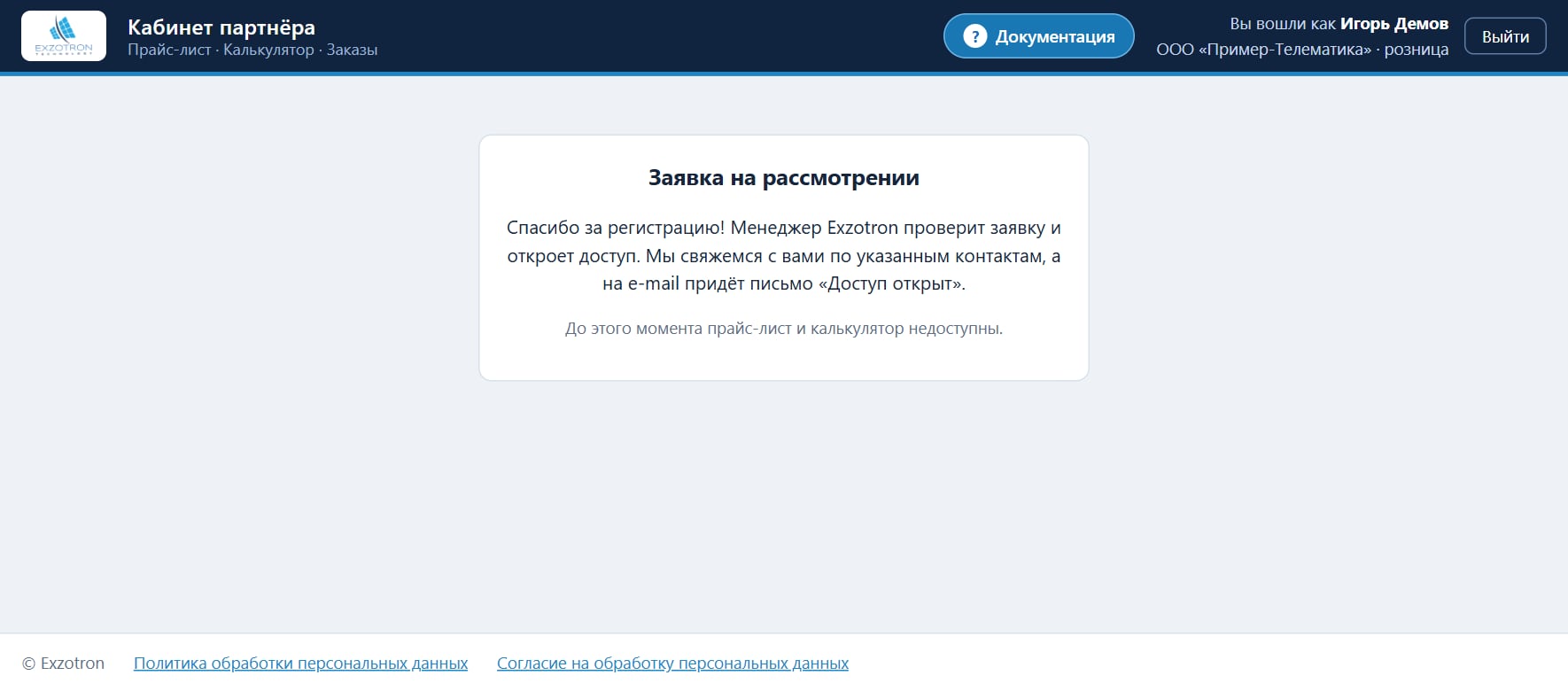Image resolution: width=1568 pixels, height=691 pixels.
Task: Click heading Заявка на рассмотрении
Action: (x=784, y=178)
